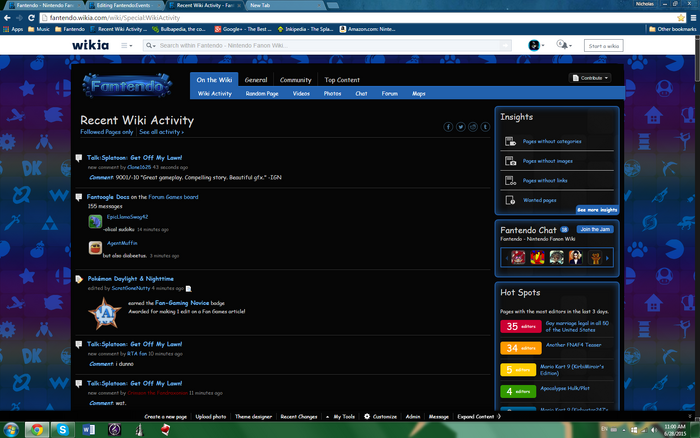Open Photos in the sub navigation

[333, 94]
